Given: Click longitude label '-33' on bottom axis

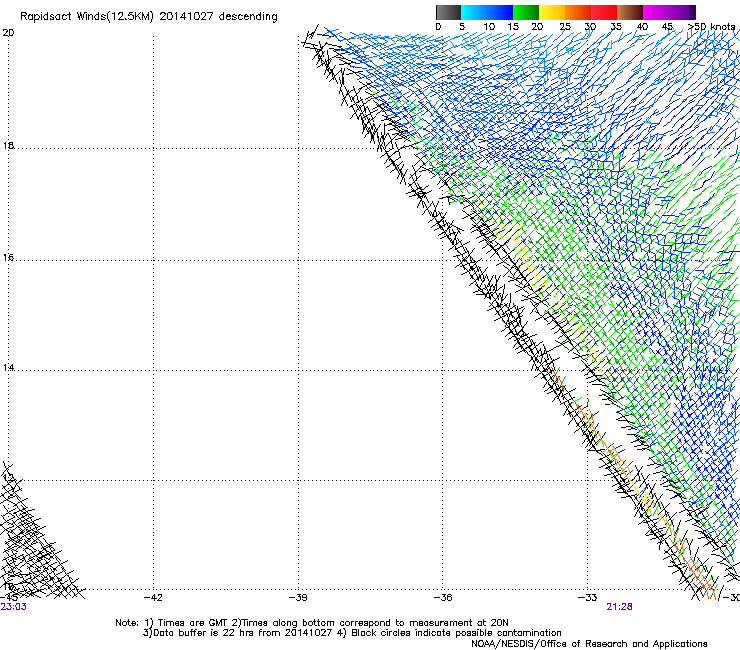Looking at the screenshot, I should point(588,598).
